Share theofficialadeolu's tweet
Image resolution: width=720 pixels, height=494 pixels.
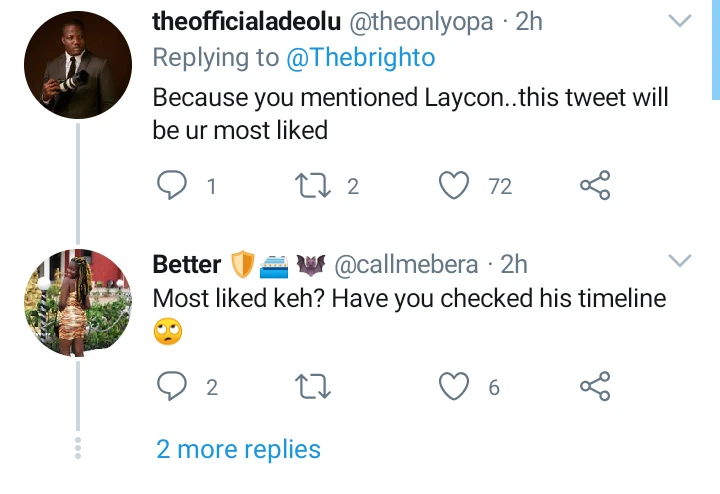point(595,185)
